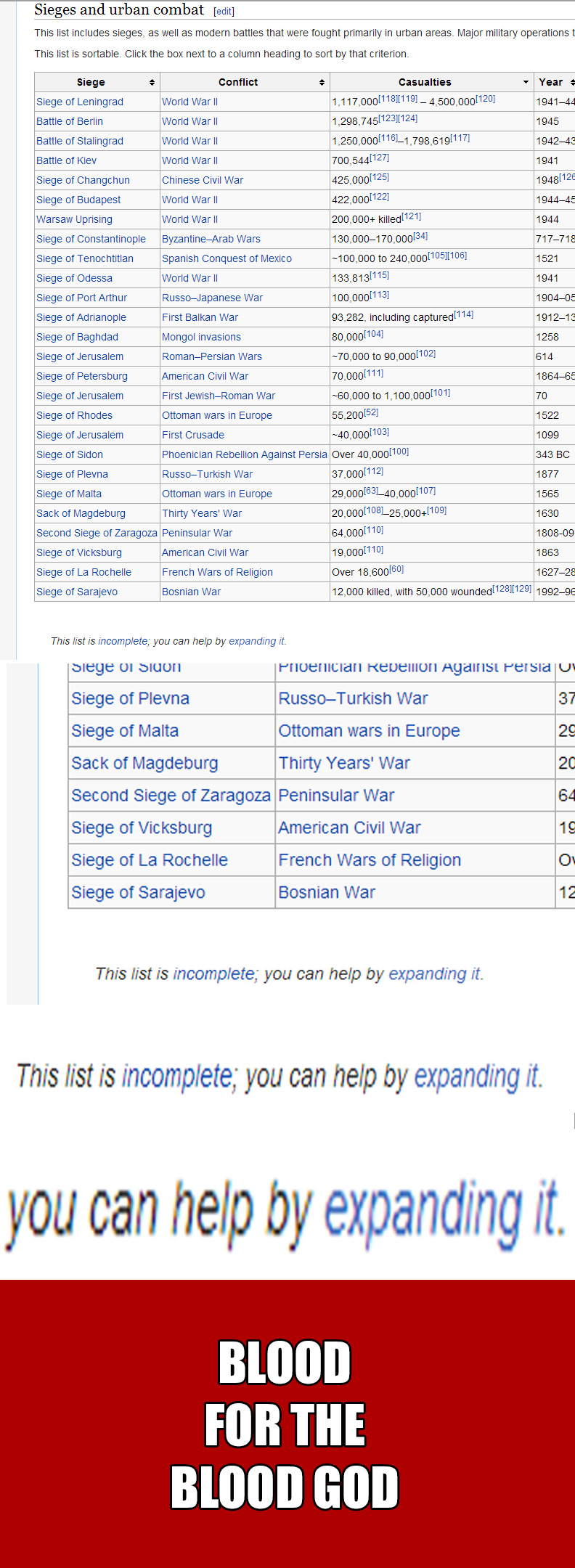575x1568 pixels.
Task: Open Siege of Leningrad article link
Action: click(80, 102)
